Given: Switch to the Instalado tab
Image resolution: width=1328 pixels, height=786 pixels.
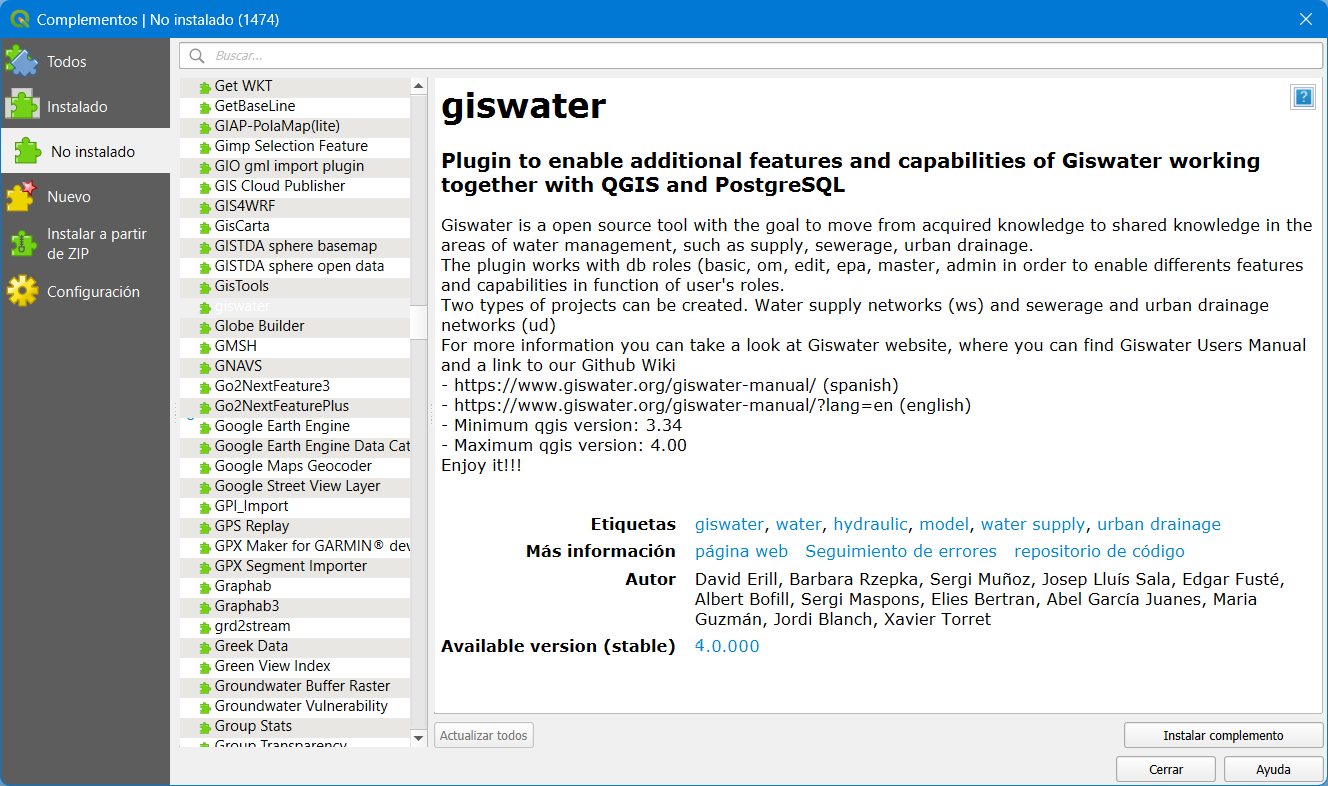Looking at the screenshot, I should click(85, 106).
